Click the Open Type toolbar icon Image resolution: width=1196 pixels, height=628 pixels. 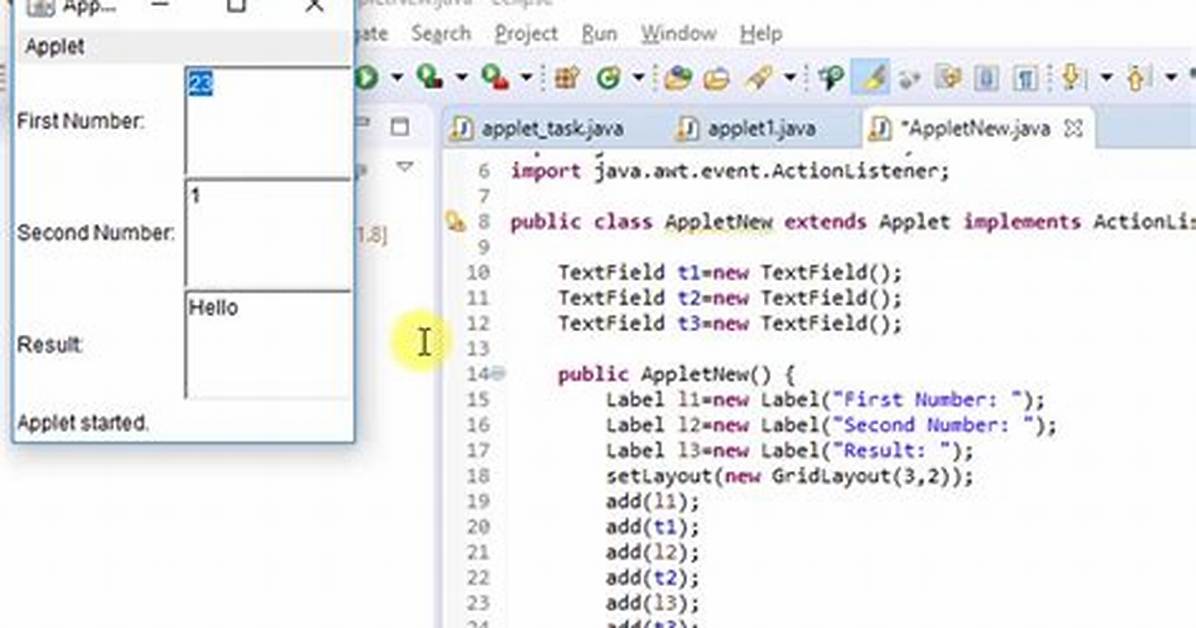[677, 77]
